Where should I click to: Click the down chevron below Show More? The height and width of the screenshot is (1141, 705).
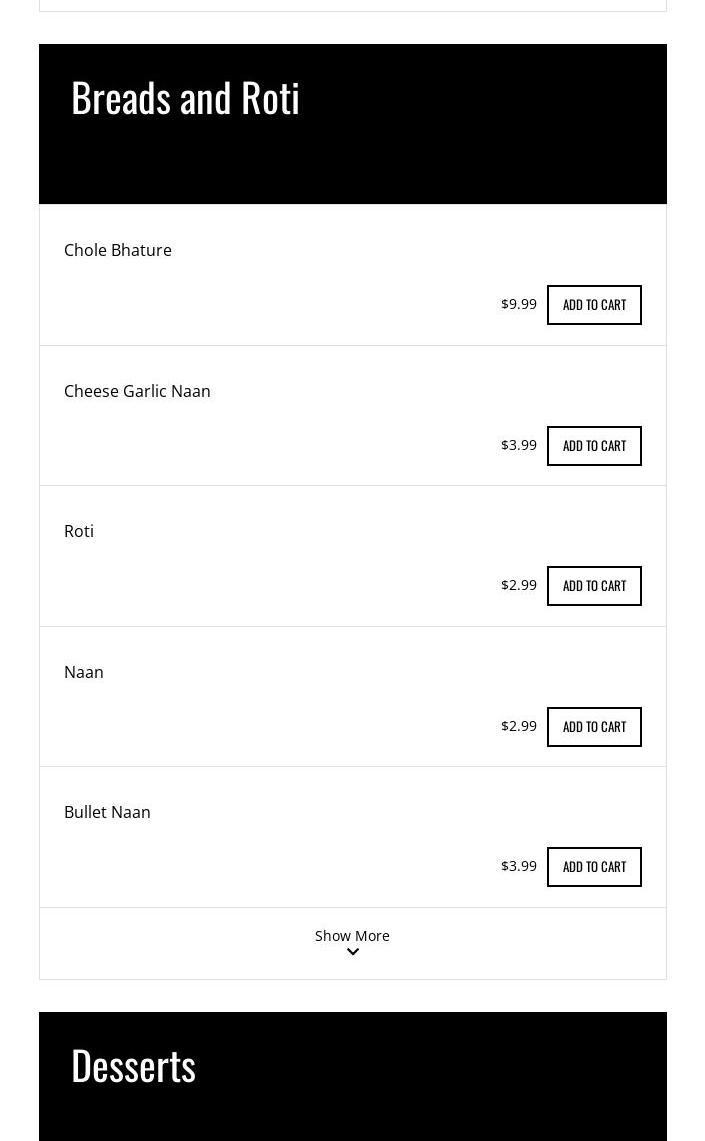point(353,953)
